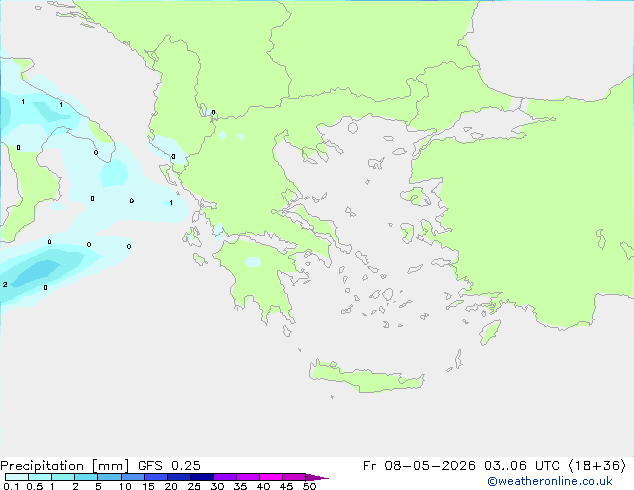Image resolution: width=634 pixels, height=490 pixels.
Task: Click the '15' legend scale label
Action: 148,486
